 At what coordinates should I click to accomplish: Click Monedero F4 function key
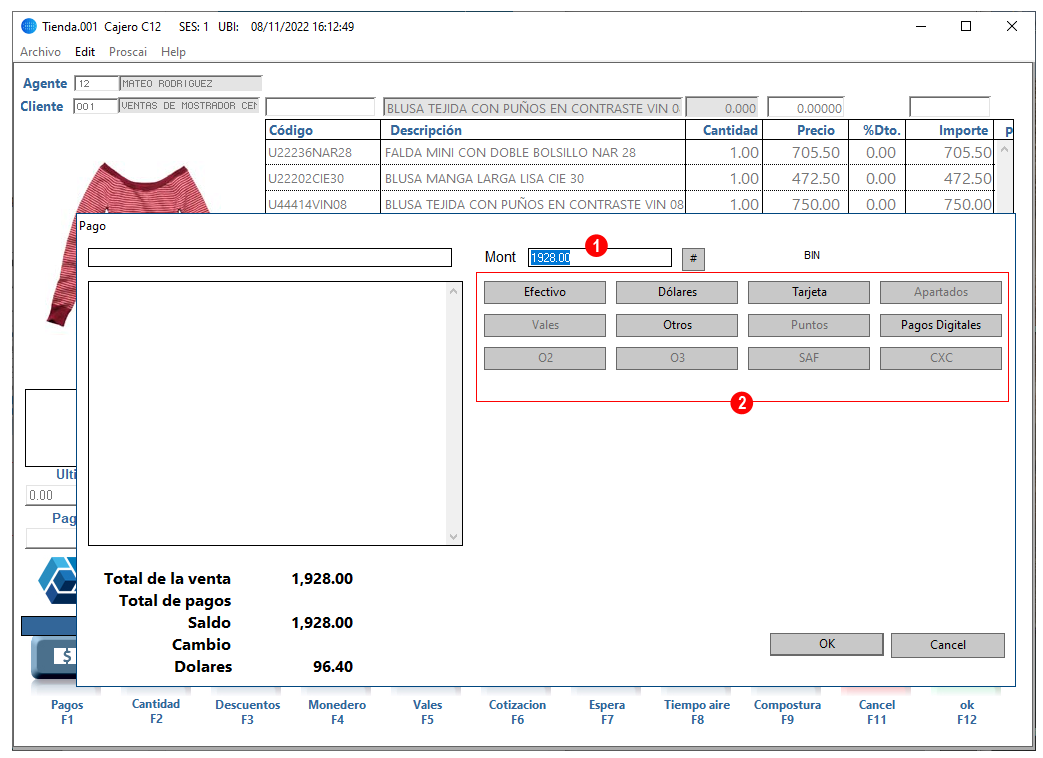point(337,712)
